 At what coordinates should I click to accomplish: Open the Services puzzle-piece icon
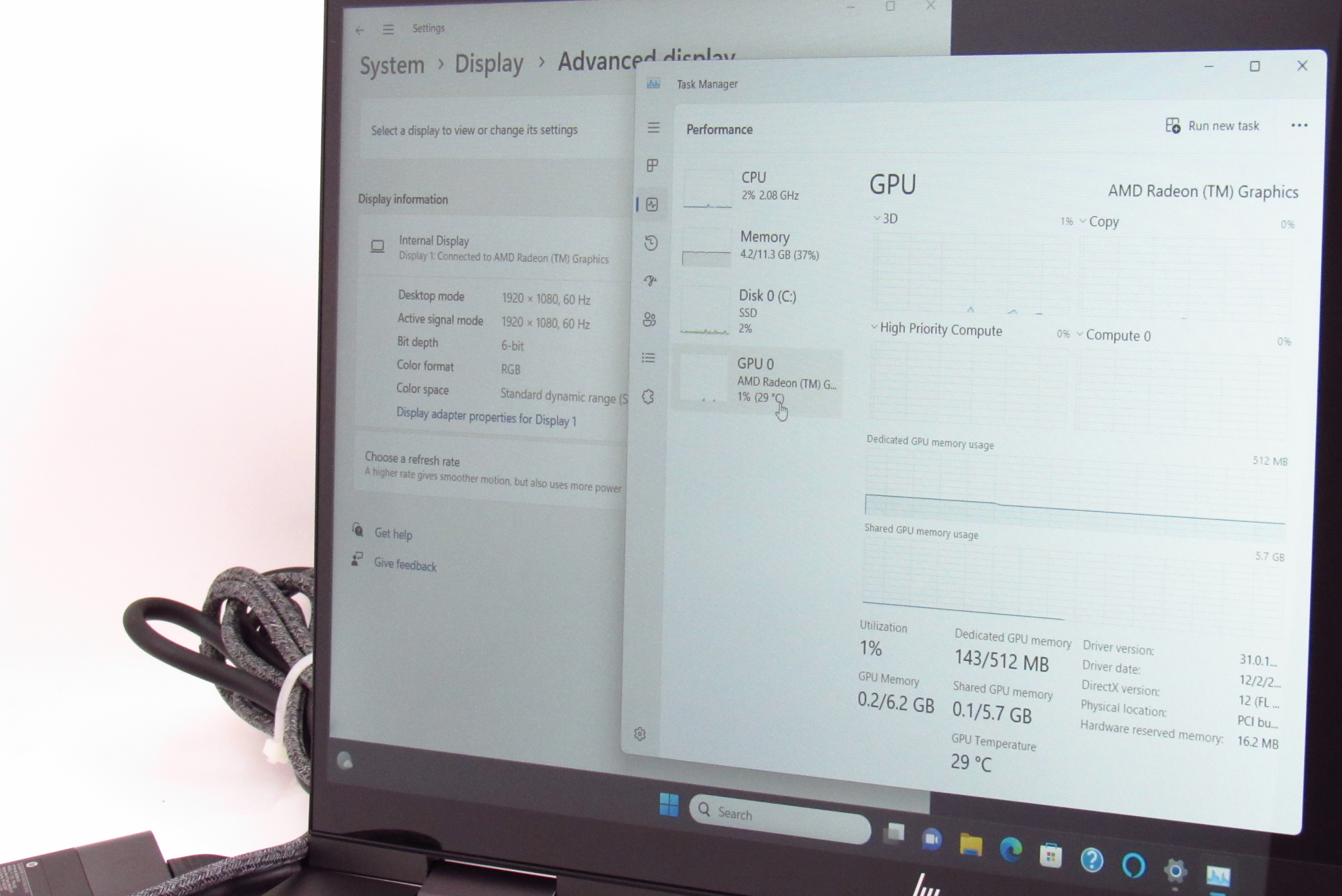click(x=648, y=397)
